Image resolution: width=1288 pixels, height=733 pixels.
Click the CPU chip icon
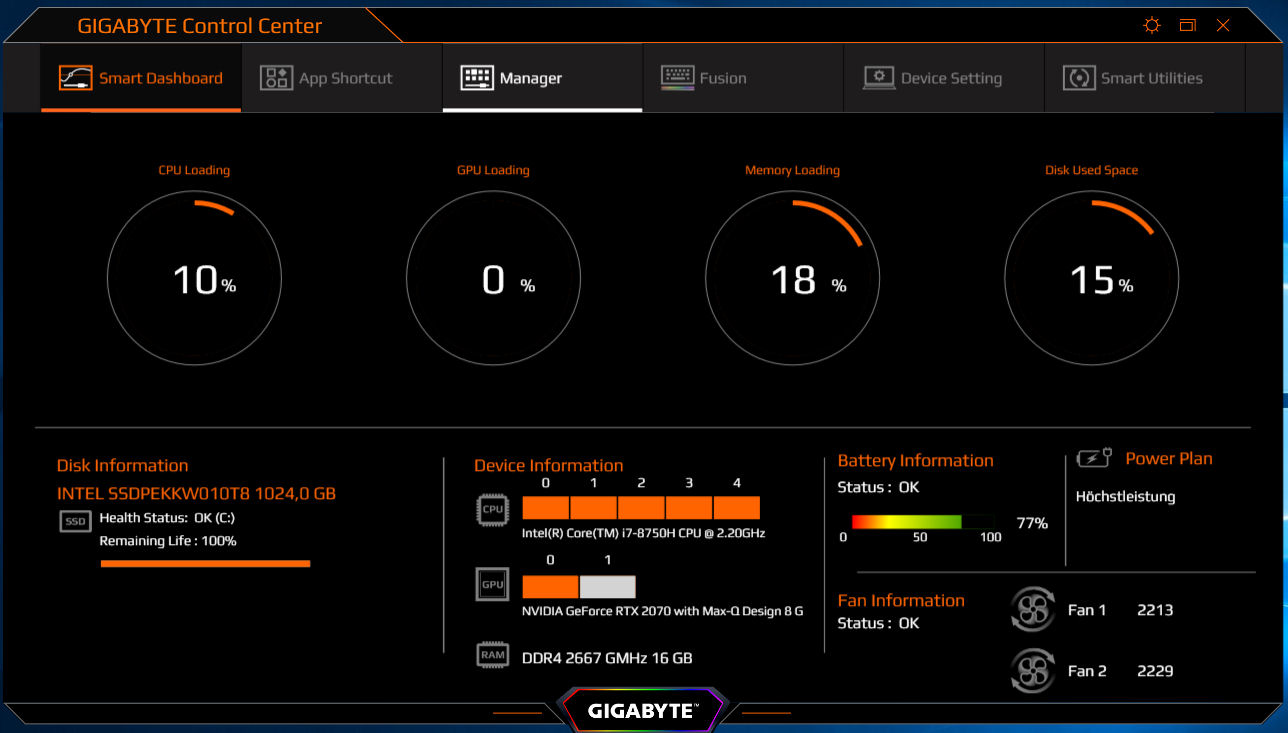(x=492, y=509)
